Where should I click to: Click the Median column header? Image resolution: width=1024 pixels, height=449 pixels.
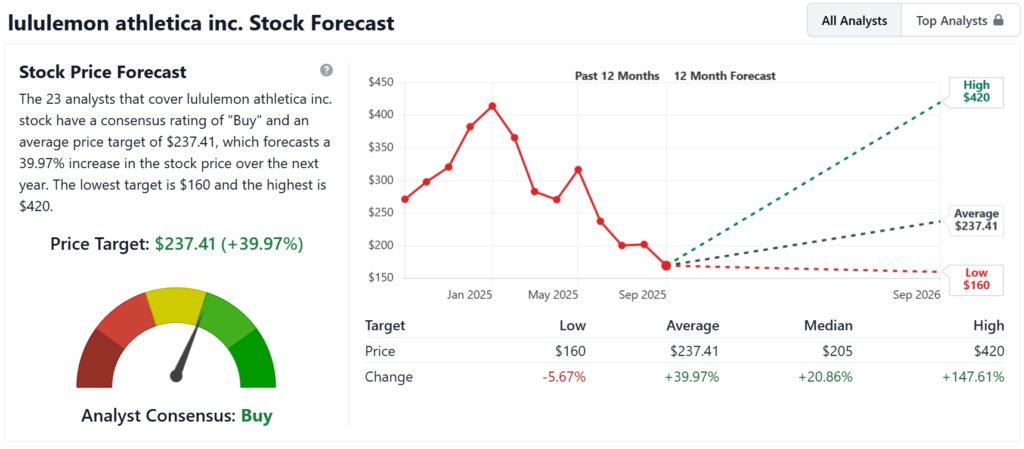(831, 325)
